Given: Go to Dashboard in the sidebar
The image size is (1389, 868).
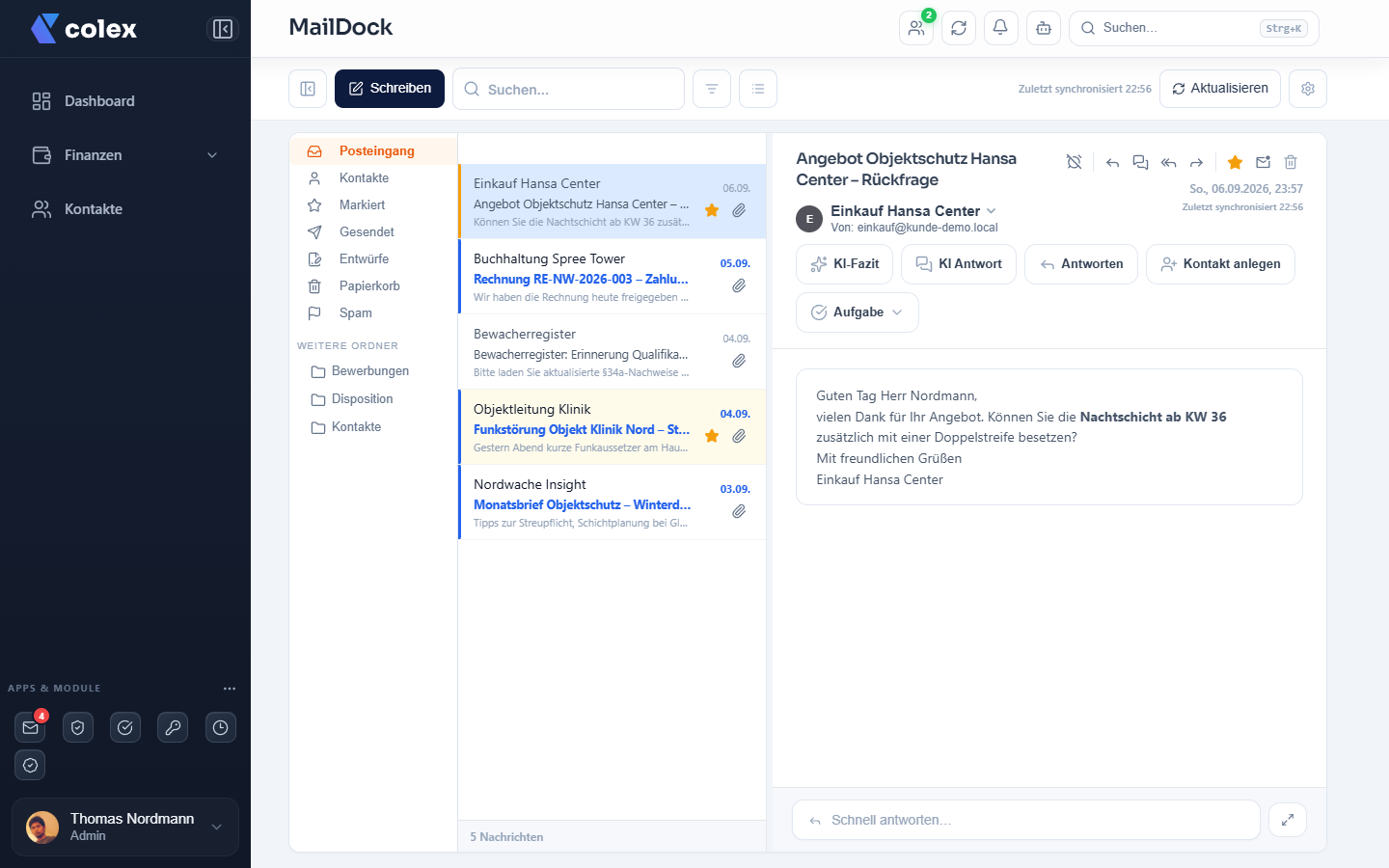Looking at the screenshot, I should (125, 101).
